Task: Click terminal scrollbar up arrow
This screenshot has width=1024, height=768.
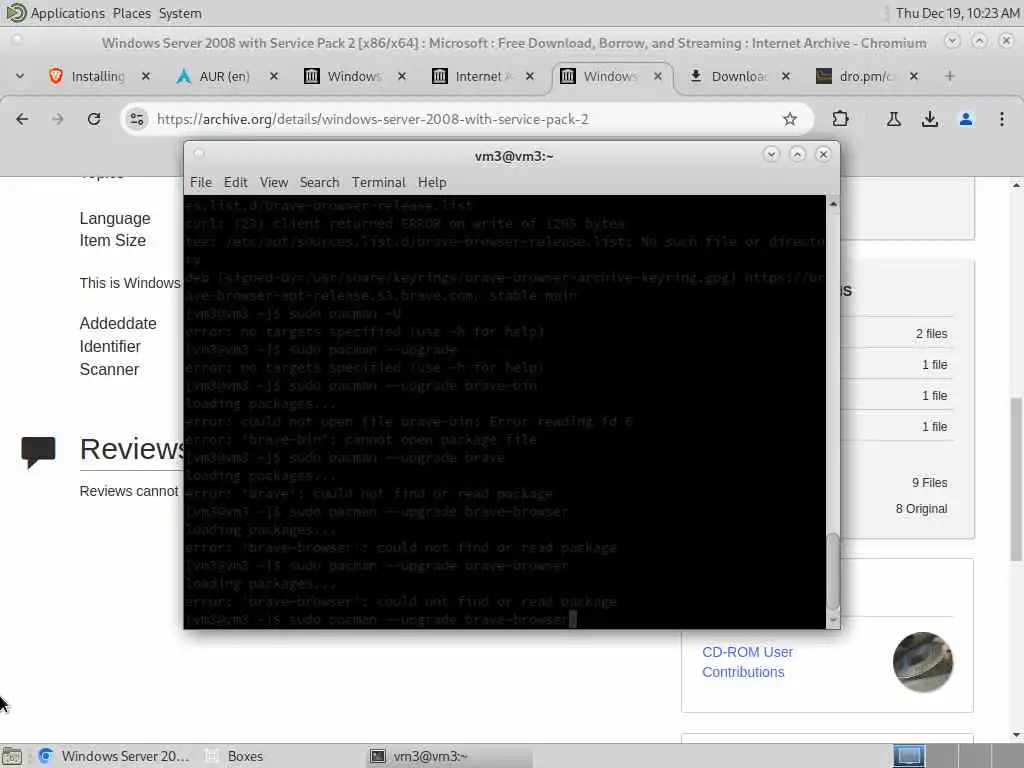Action: coord(833,204)
